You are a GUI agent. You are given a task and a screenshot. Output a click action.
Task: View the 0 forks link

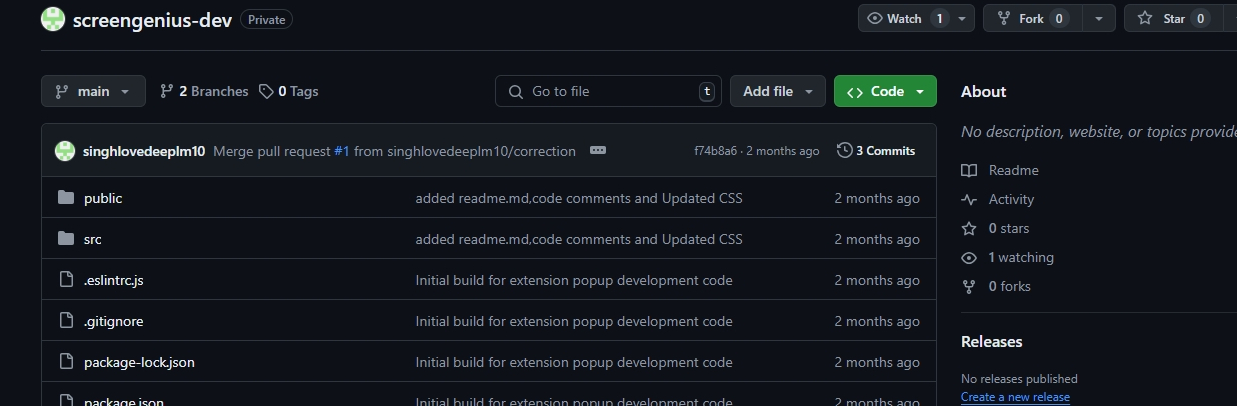click(x=1009, y=286)
